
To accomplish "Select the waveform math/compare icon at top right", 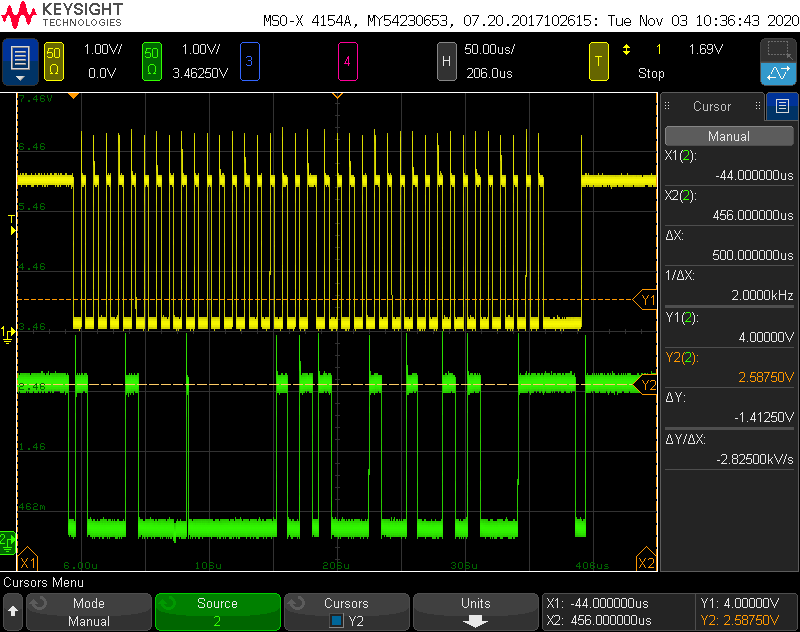I will 778,73.
